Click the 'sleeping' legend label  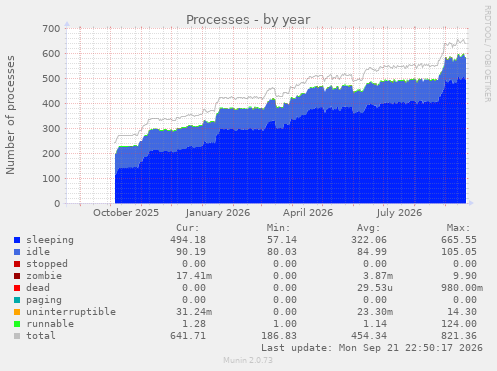pos(50,240)
